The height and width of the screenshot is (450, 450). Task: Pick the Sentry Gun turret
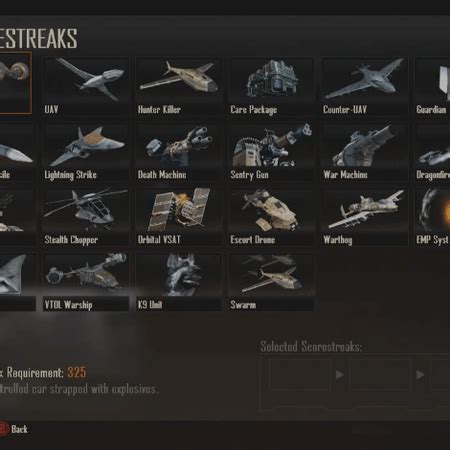point(271,153)
